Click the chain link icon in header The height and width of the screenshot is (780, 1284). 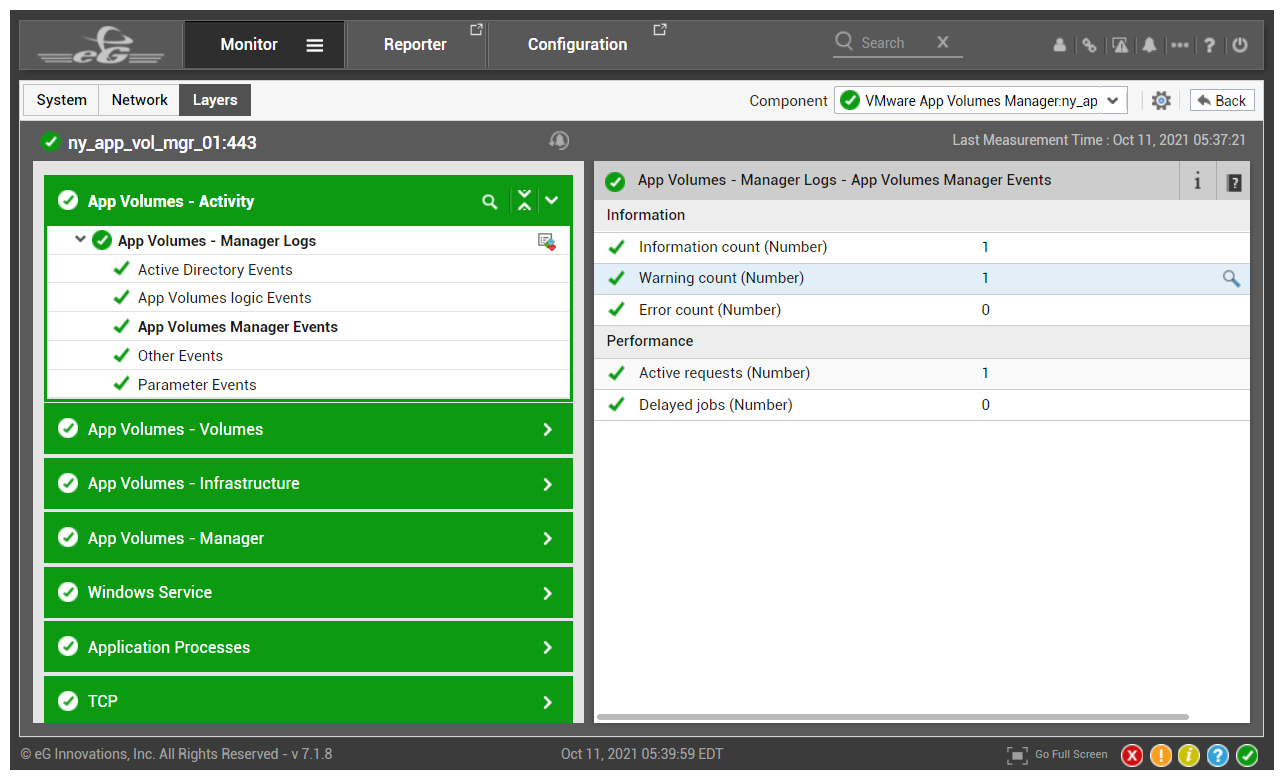pos(1090,45)
